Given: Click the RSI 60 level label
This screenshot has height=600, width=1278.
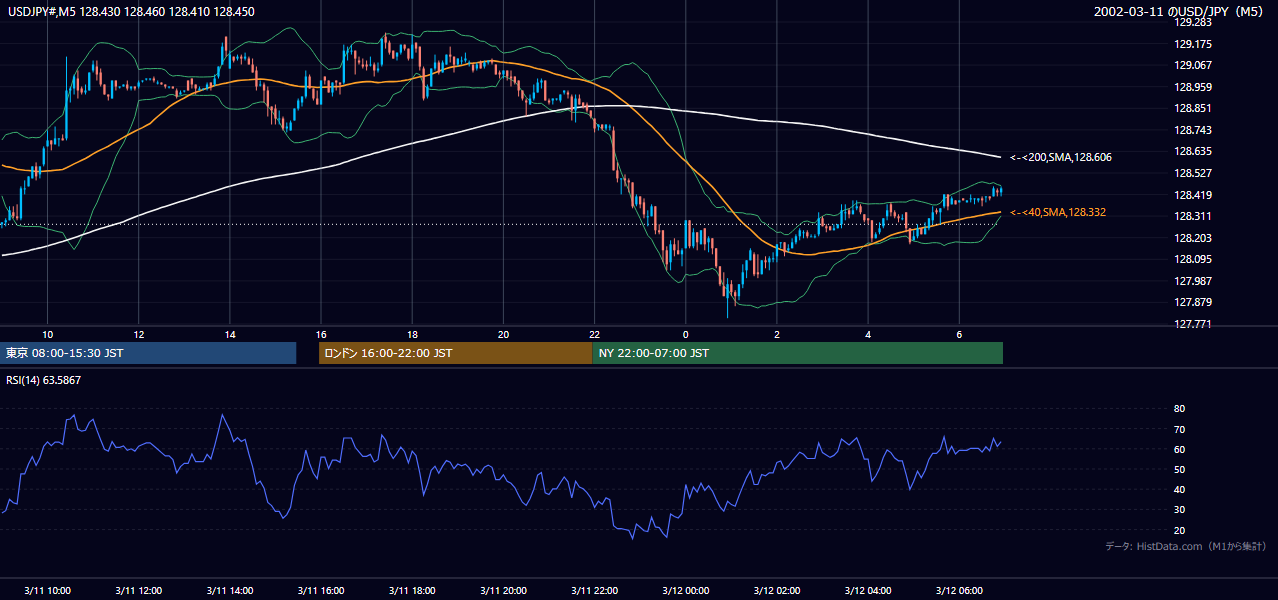Looking at the screenshot, I should 1180,449.
